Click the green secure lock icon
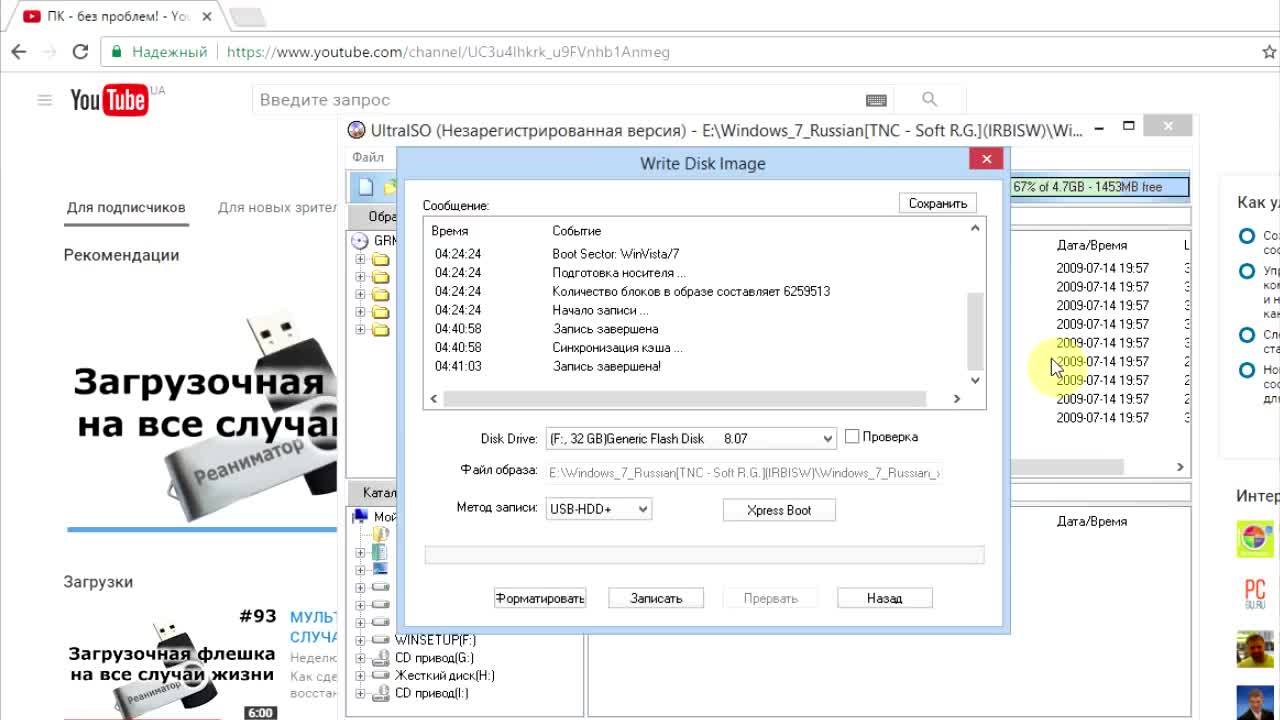 point(117,52)
